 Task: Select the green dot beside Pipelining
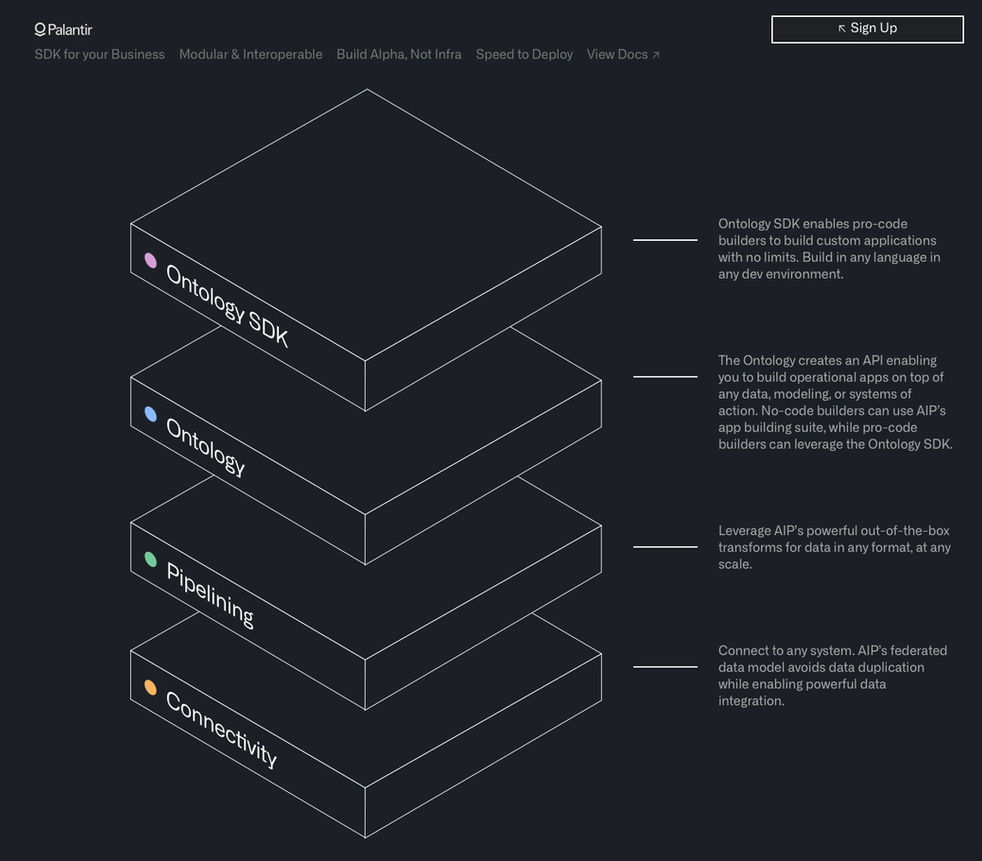150,559
